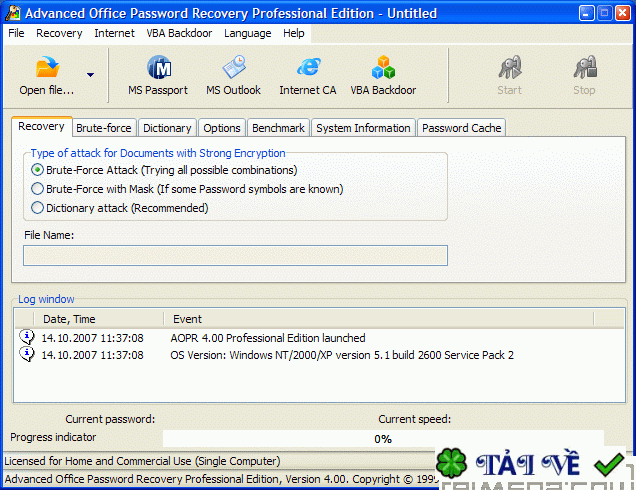Click the version copyright status bar text
The image size is (636, 490).
[221, 479]
